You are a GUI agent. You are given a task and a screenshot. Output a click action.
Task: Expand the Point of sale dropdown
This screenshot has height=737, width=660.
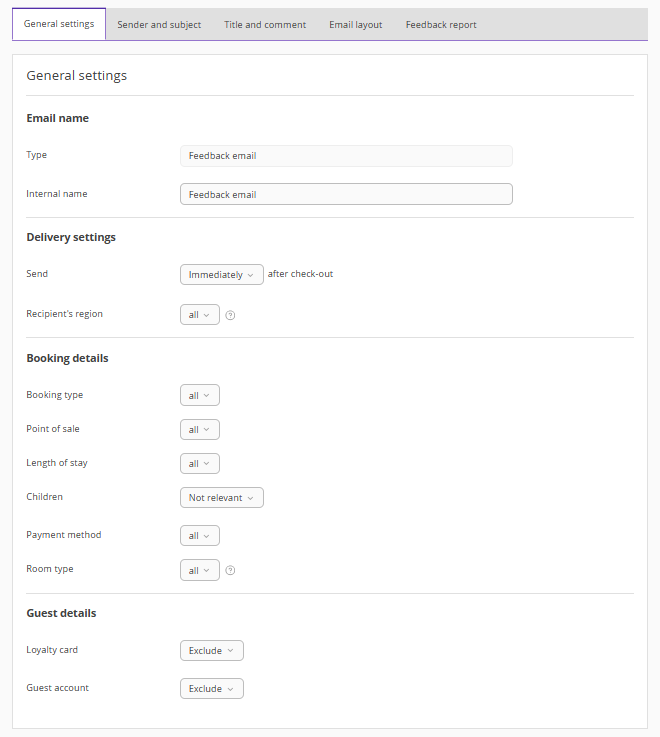[199, 430]
